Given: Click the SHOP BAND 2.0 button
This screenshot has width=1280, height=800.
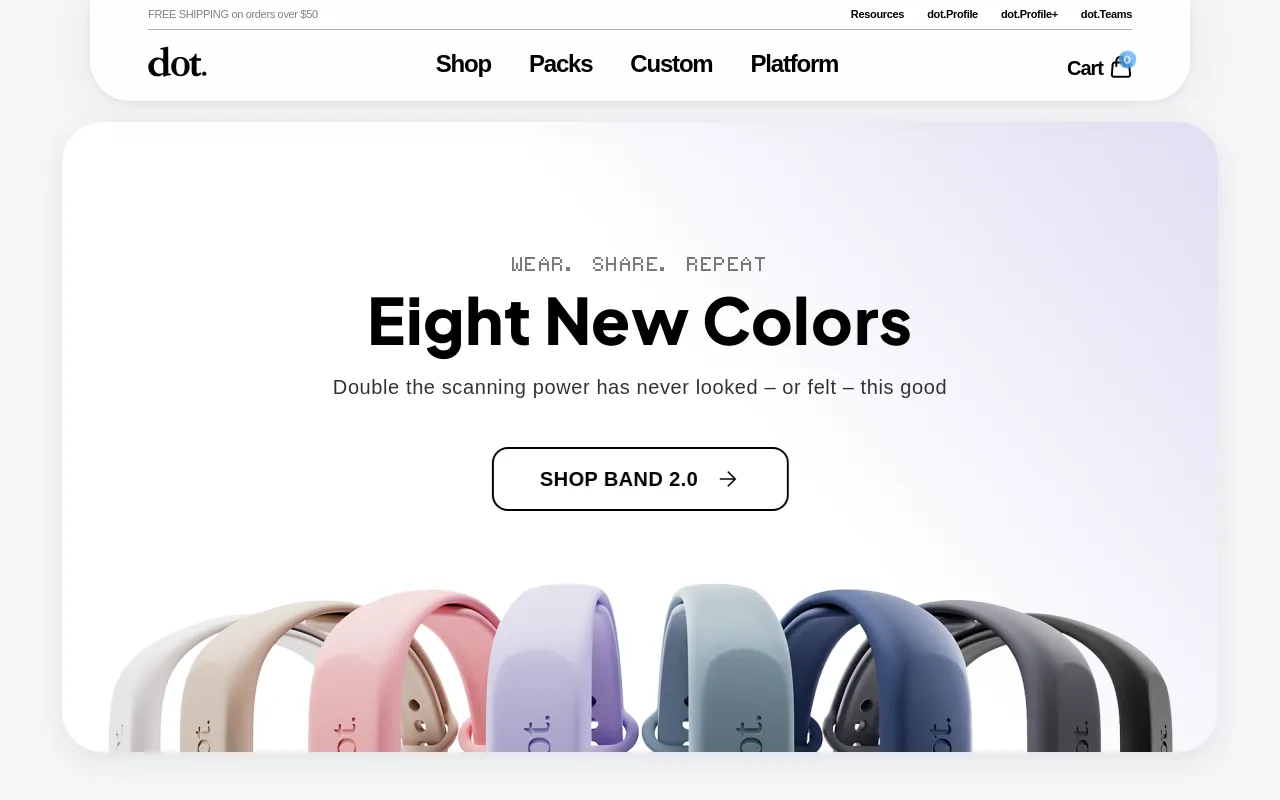Looking at the screenshot, I should point(640,479).
